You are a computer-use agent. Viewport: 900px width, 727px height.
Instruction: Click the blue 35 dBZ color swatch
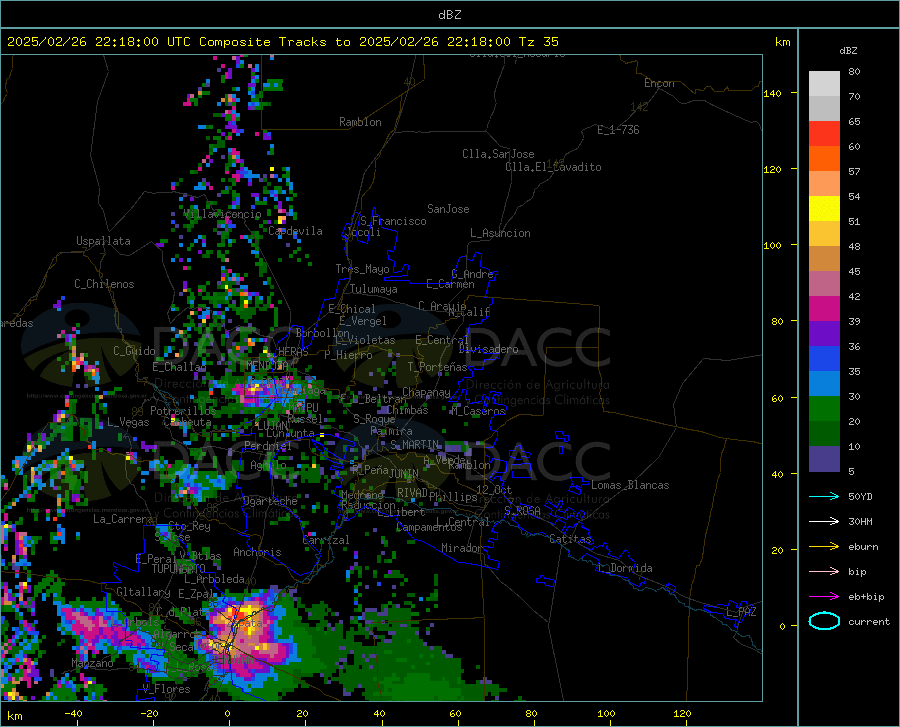(x=824, y=359)
